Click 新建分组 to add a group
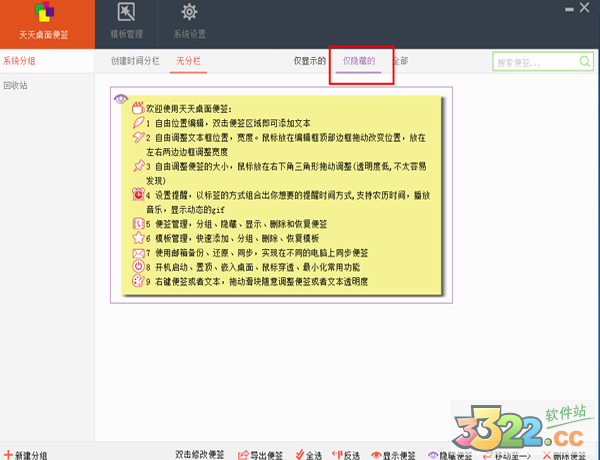This screenshot has width=600, height=460. tap(25, 455)
